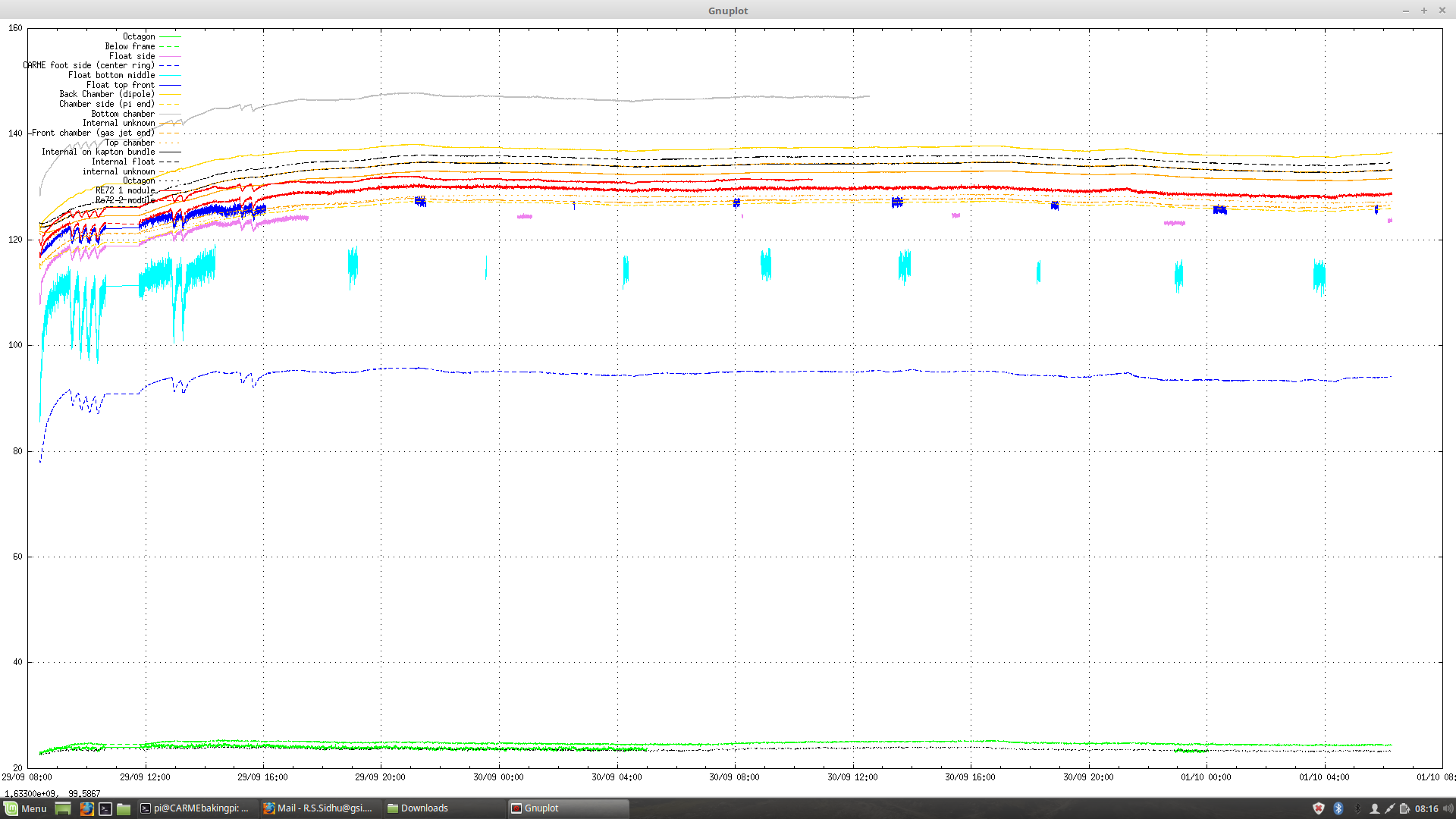Toggle "Internal on kapton bundle" legend entry
The width and height of the screenshot is (1456, 819).
pyautogui.click(x=98, y=152)
